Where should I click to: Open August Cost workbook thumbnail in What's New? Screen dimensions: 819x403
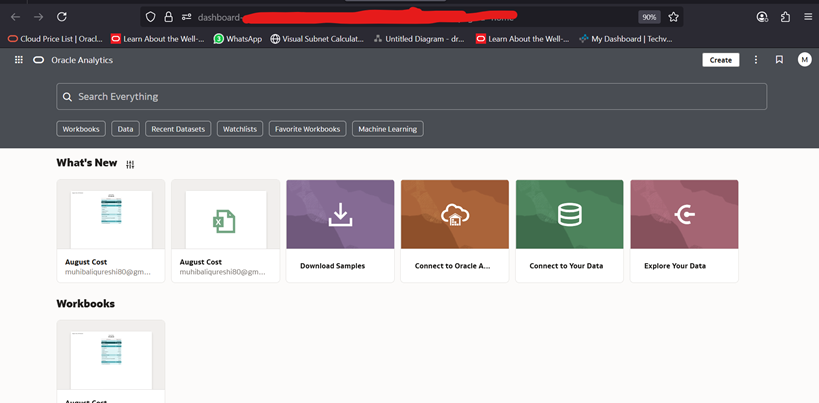(111, 219)
